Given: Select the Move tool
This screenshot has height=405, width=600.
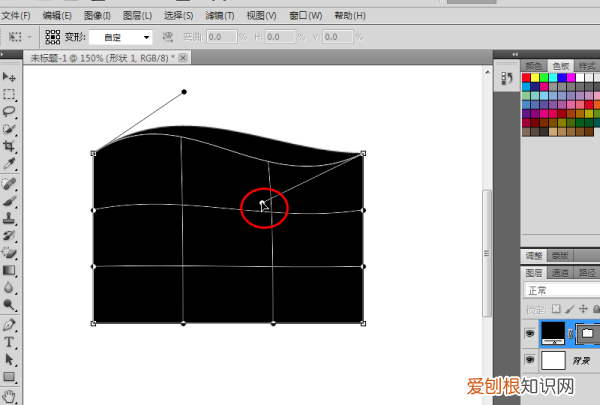Looking at the screenshot, I should pos(9,77).
